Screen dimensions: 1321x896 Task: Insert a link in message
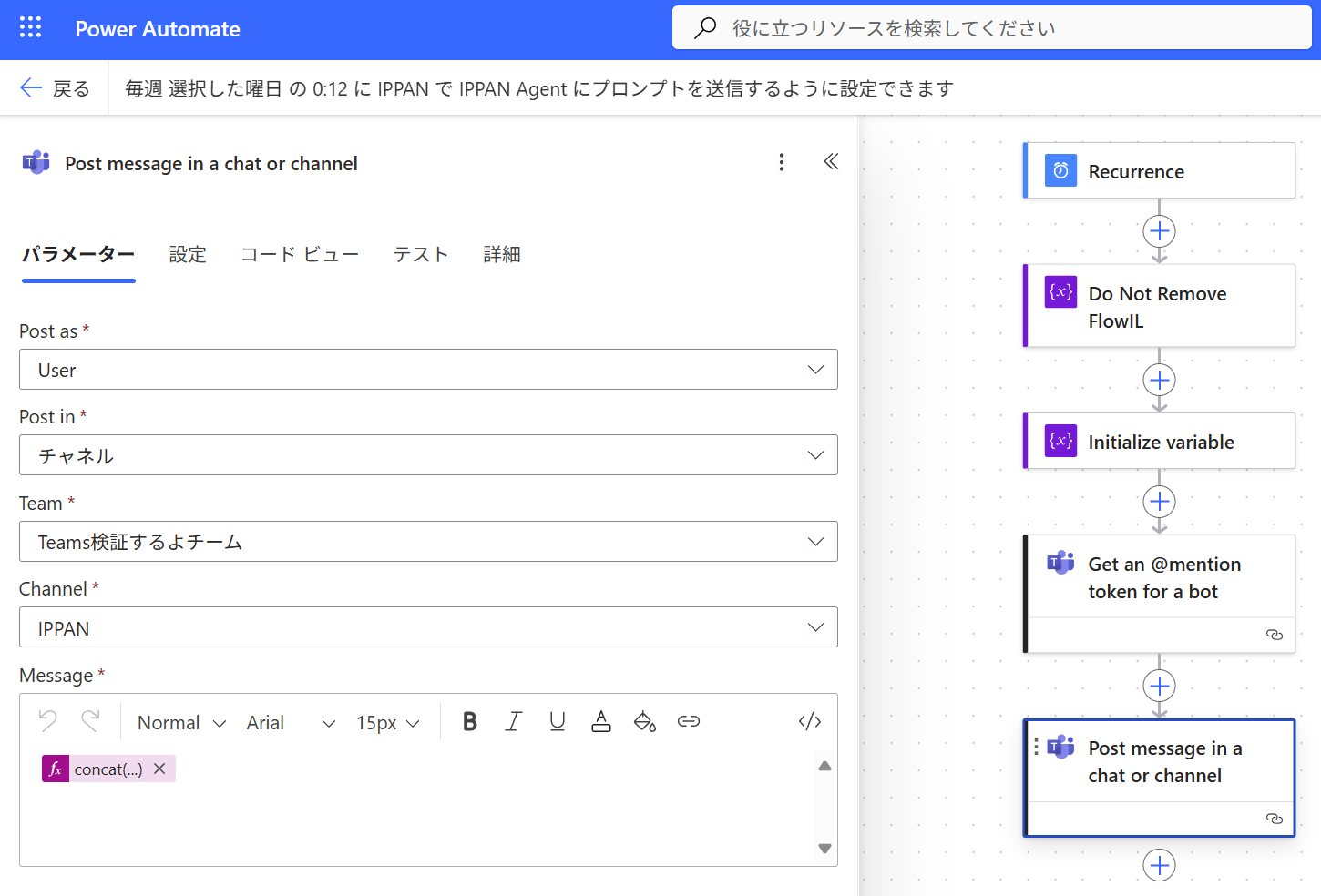coord(689,721)
